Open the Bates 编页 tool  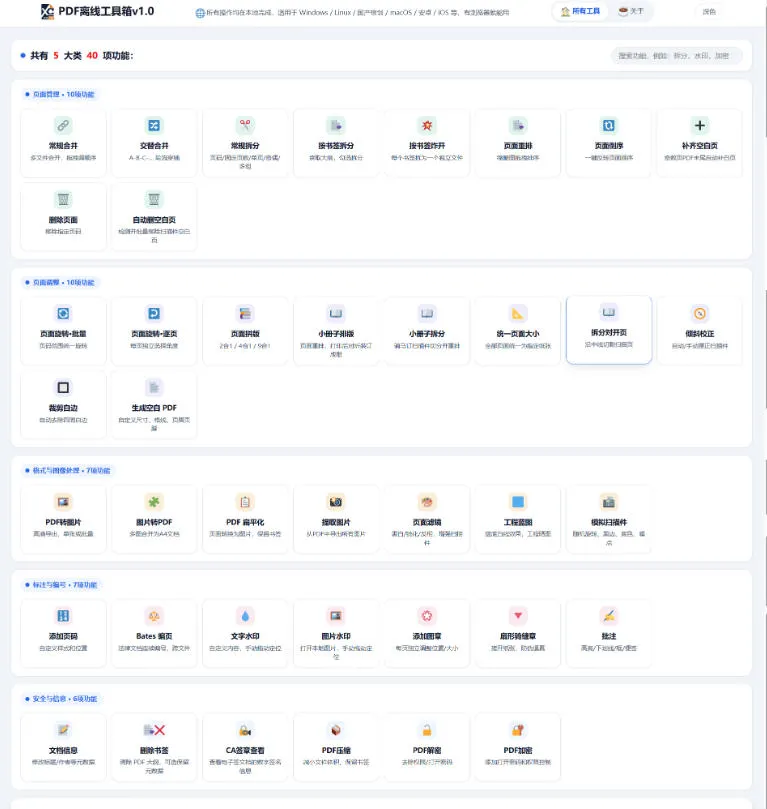coord(154,634)
